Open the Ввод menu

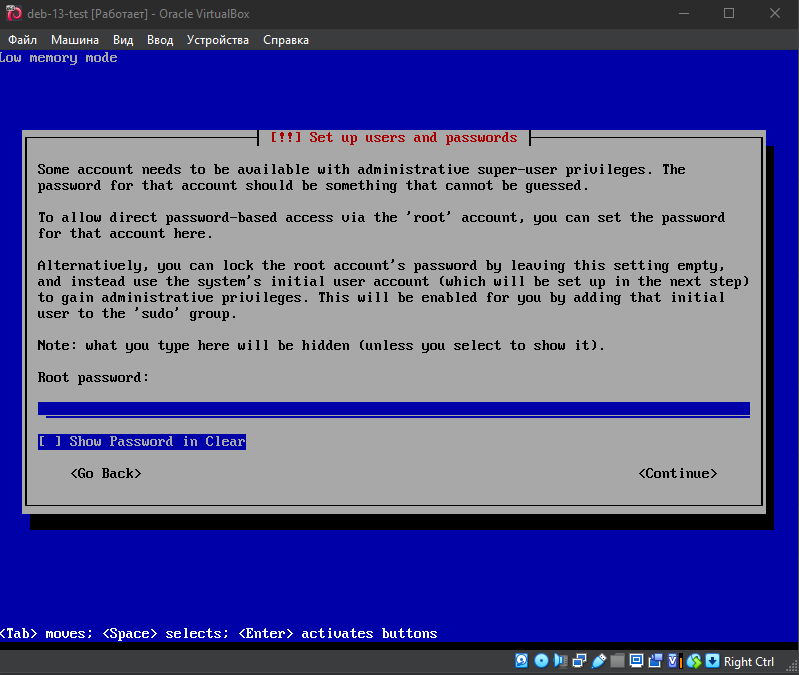tap(160, 40)
